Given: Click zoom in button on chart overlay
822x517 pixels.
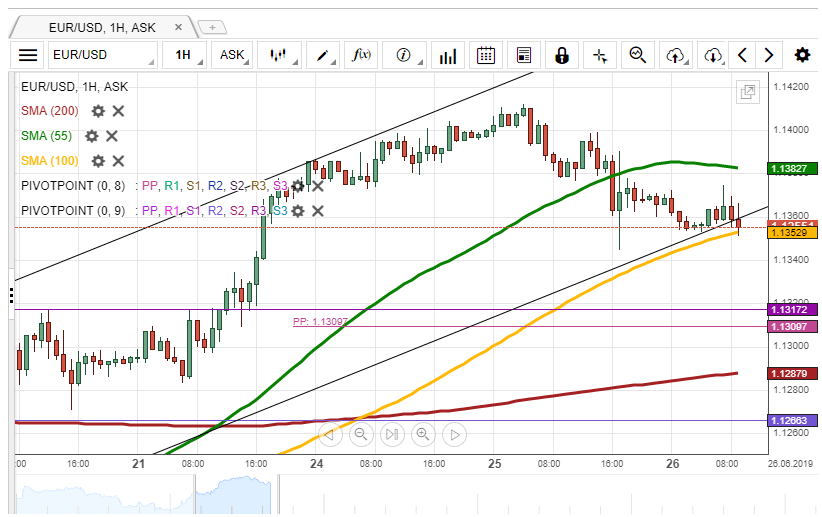Looking at the screenshot, I should point(423,434).
